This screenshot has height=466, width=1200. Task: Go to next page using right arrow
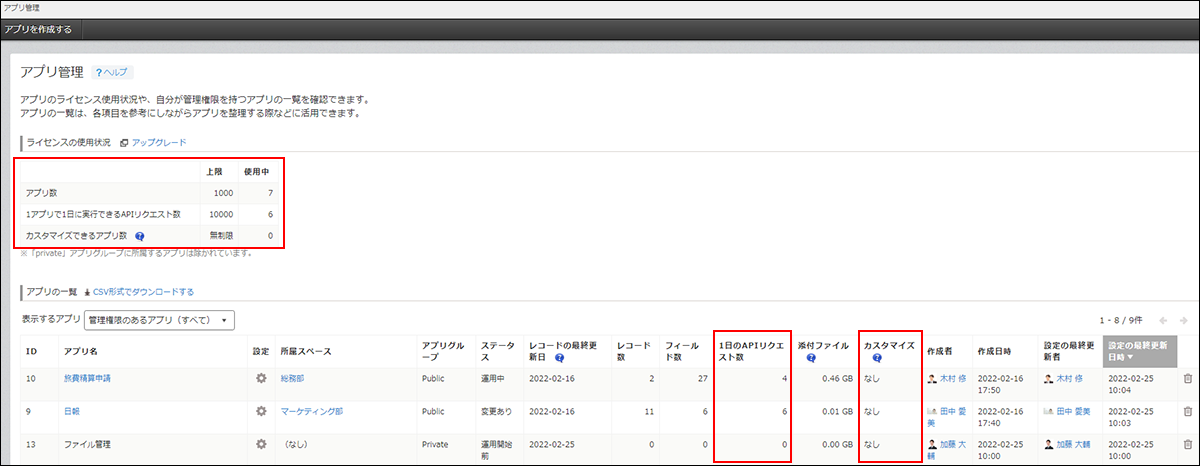tap(1184, 320)
